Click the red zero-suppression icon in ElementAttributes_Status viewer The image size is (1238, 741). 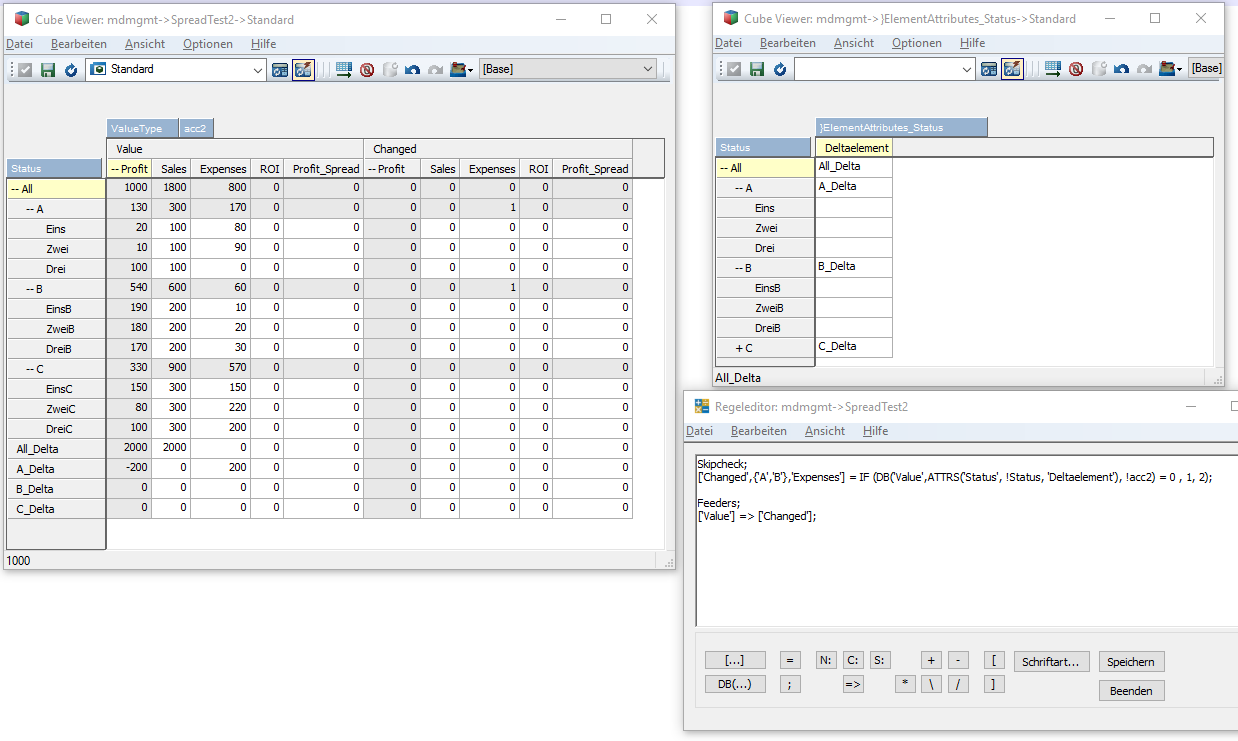pyautogui.click(x=1076, y=69)
